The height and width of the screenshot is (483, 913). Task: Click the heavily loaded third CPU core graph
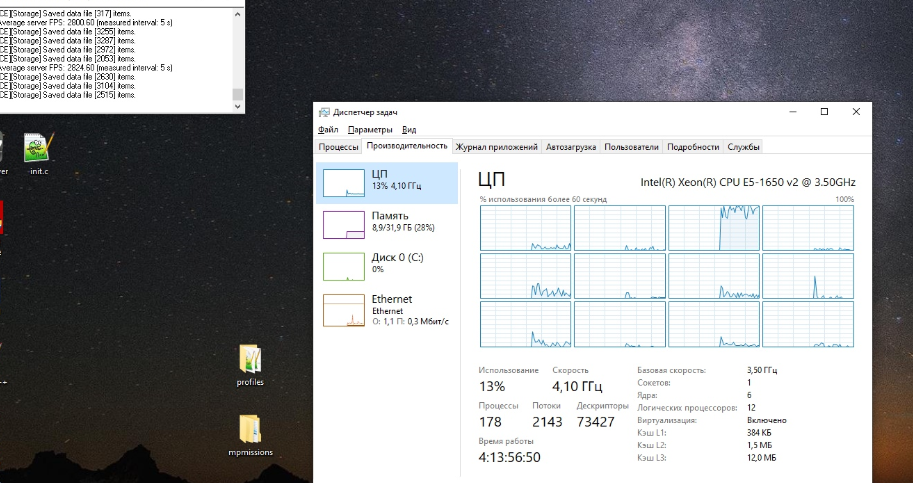coord(714,228)
